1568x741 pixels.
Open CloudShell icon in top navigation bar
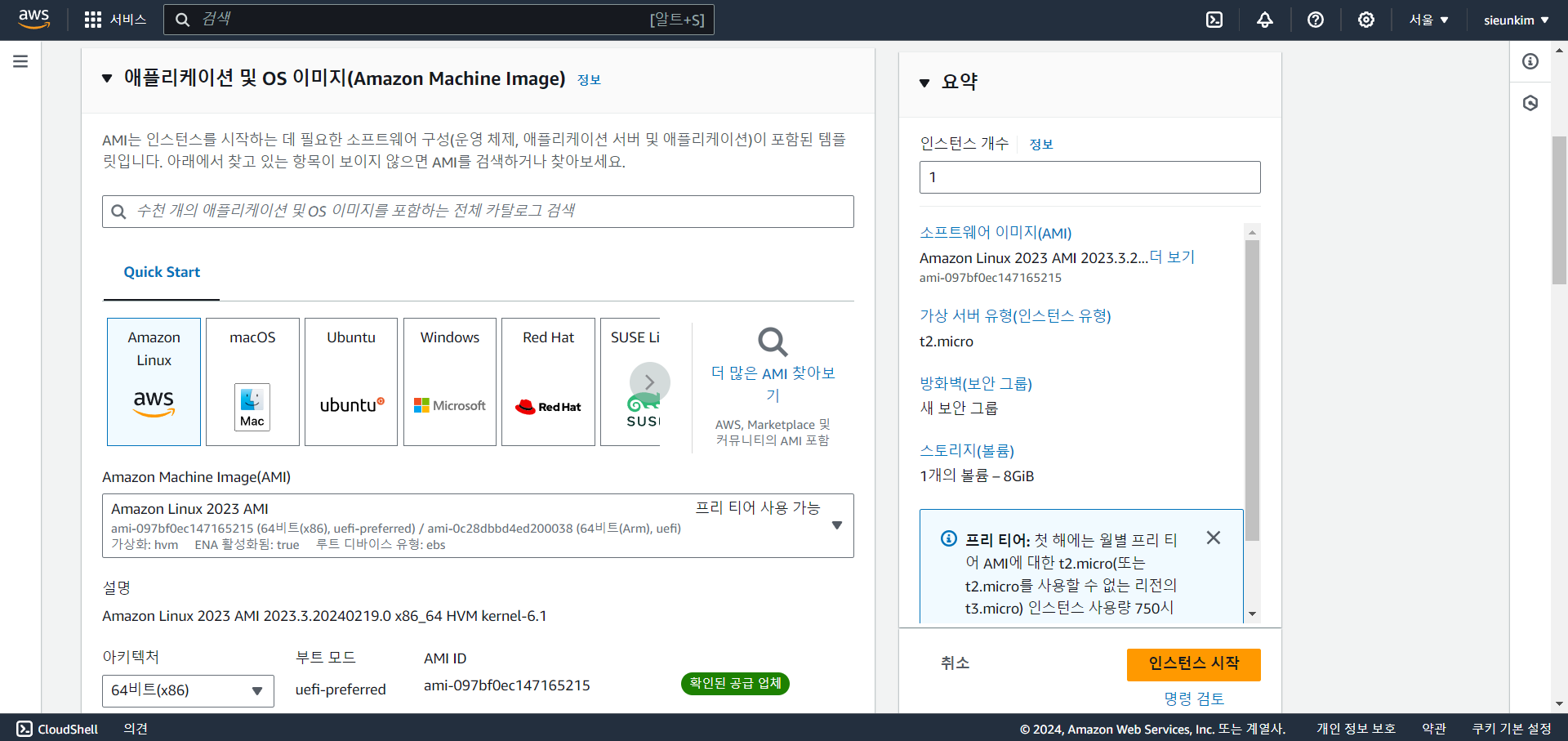1214,20
